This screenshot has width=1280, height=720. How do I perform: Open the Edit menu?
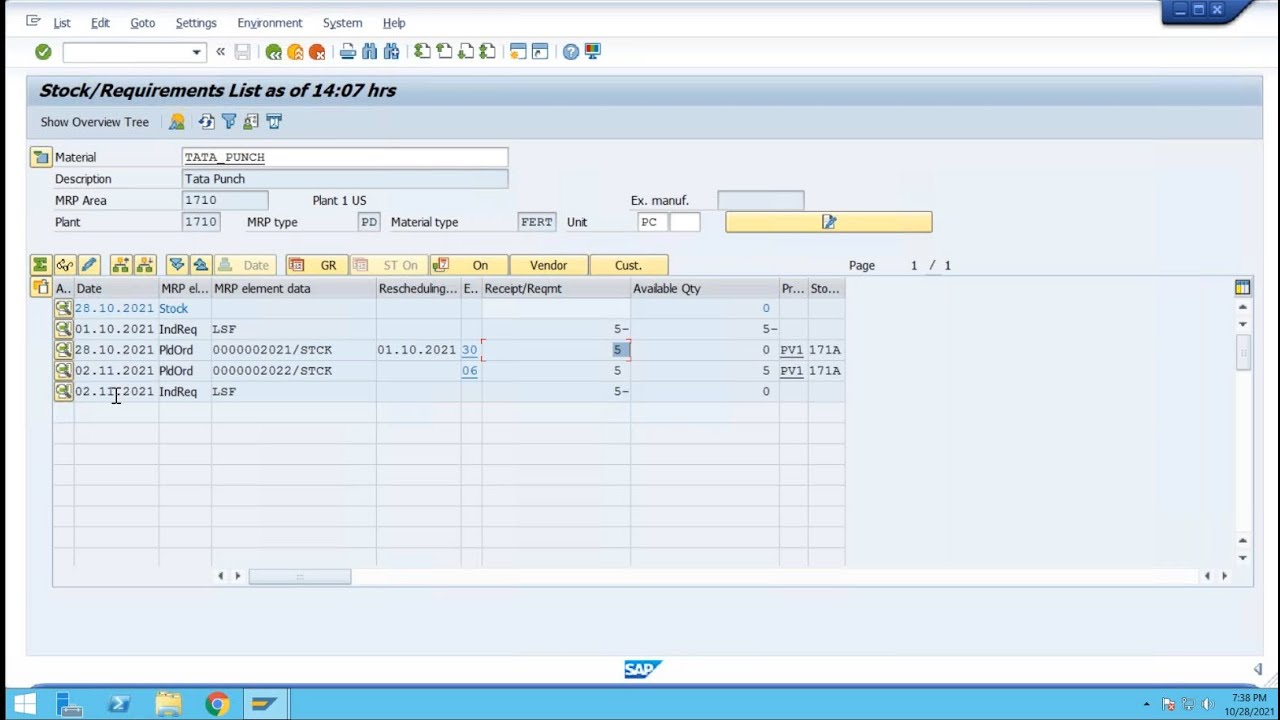pos(100,23)
